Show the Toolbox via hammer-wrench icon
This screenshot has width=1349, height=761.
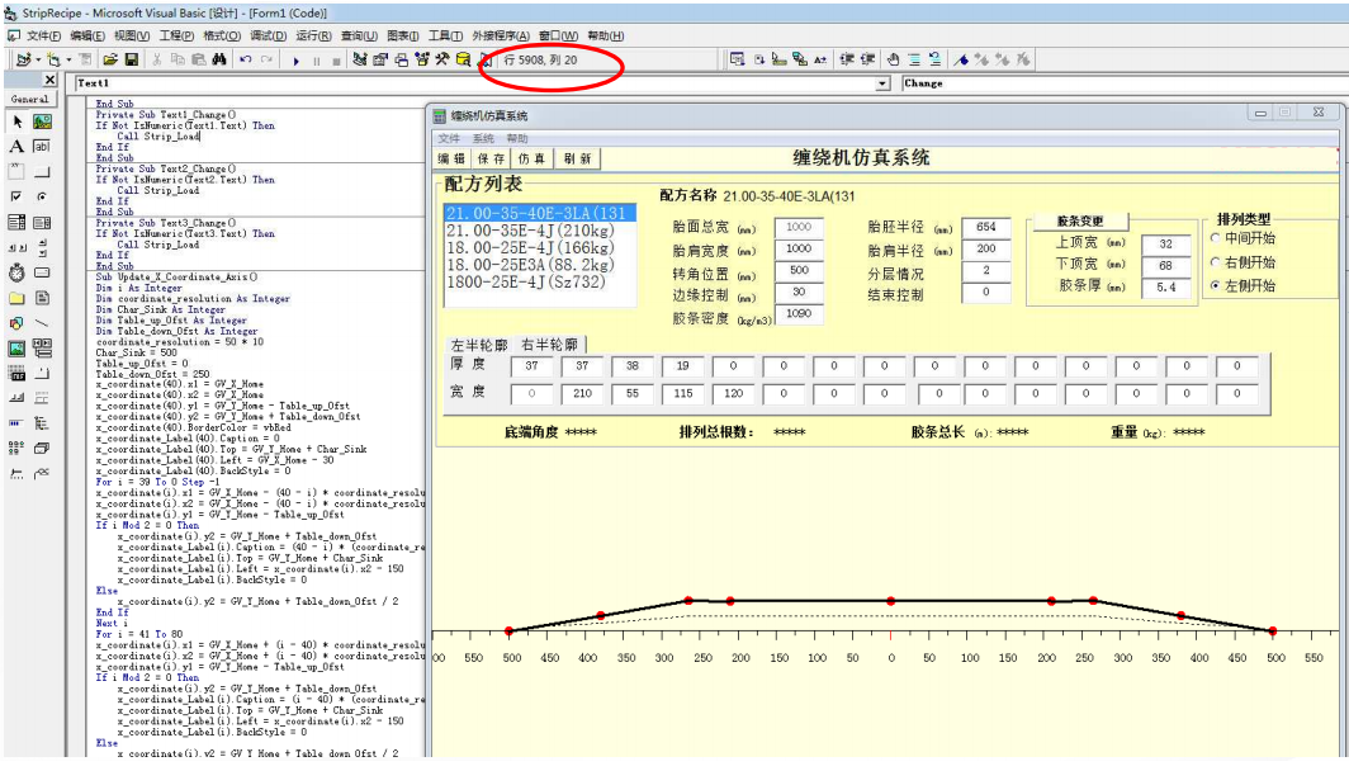[x=442, y=60]
